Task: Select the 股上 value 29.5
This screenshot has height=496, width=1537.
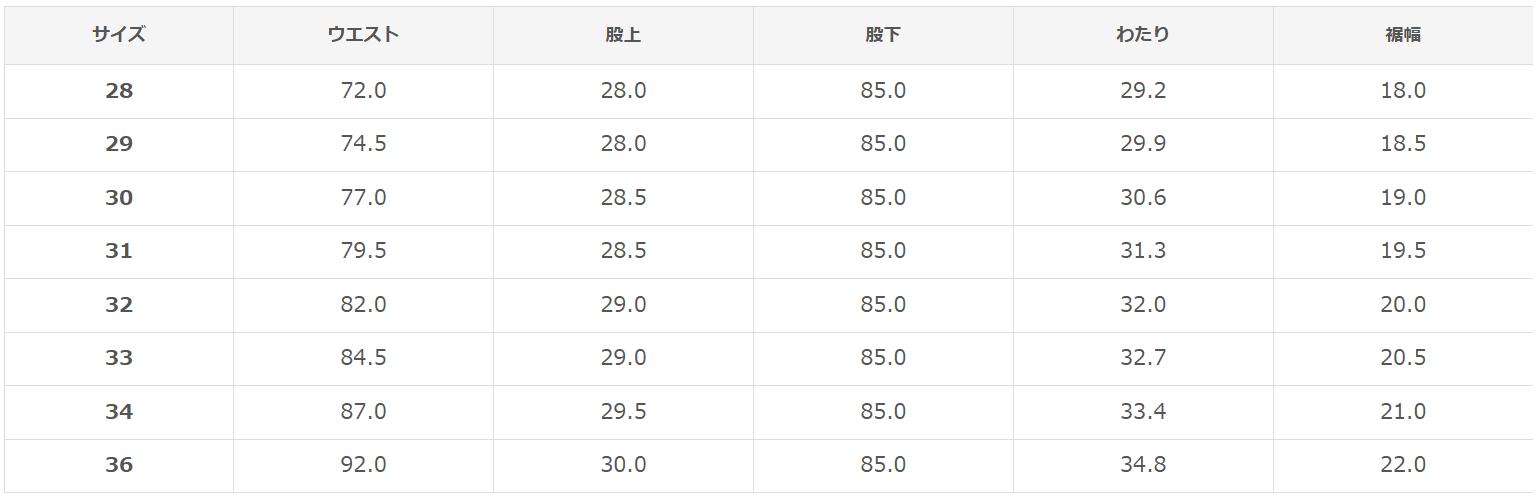Action: tap(623, 412)
